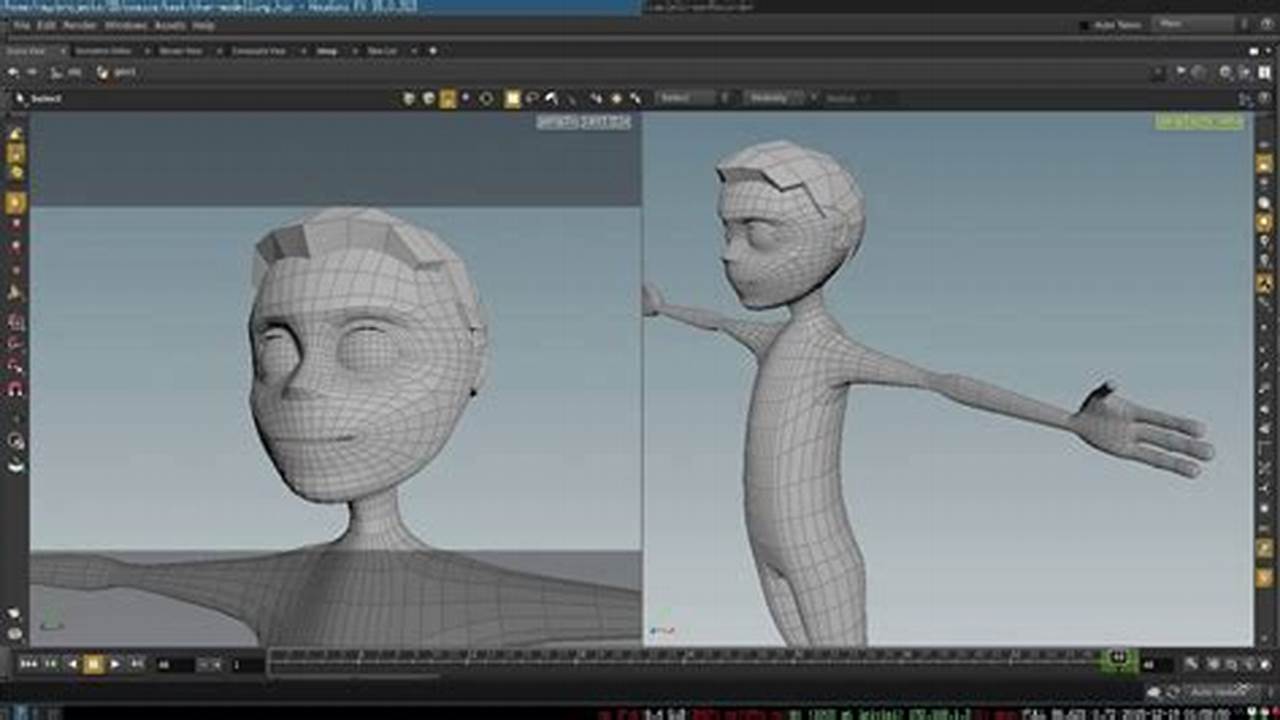Image resolution: width=1280 pixels, height=720 pixels.
Task: Click the current frame number field
Action: click(x=175, y=664)
